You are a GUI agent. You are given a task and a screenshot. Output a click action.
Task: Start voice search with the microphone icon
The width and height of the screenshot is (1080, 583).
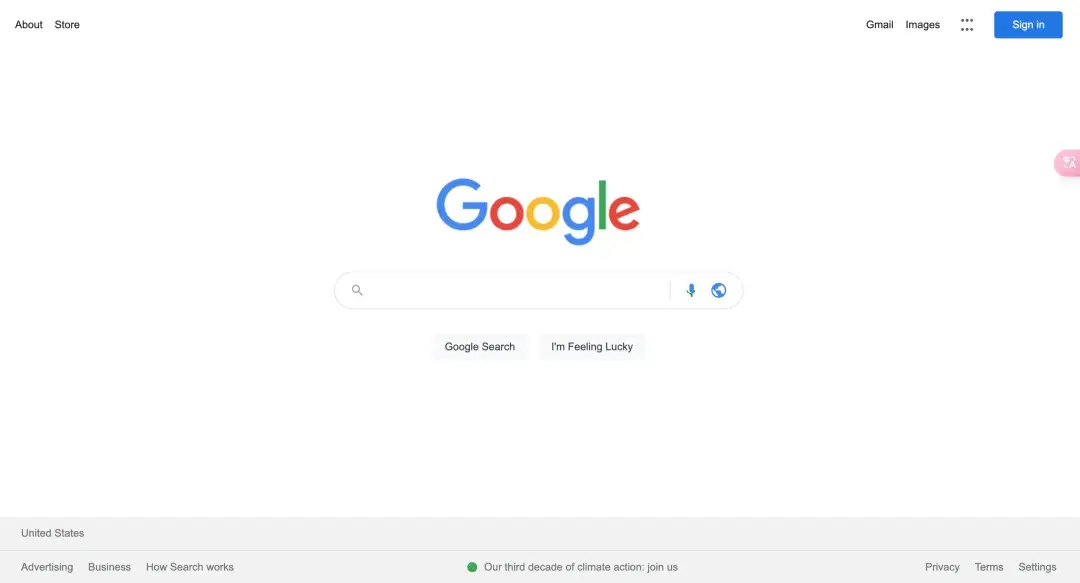tap(691, 290)
